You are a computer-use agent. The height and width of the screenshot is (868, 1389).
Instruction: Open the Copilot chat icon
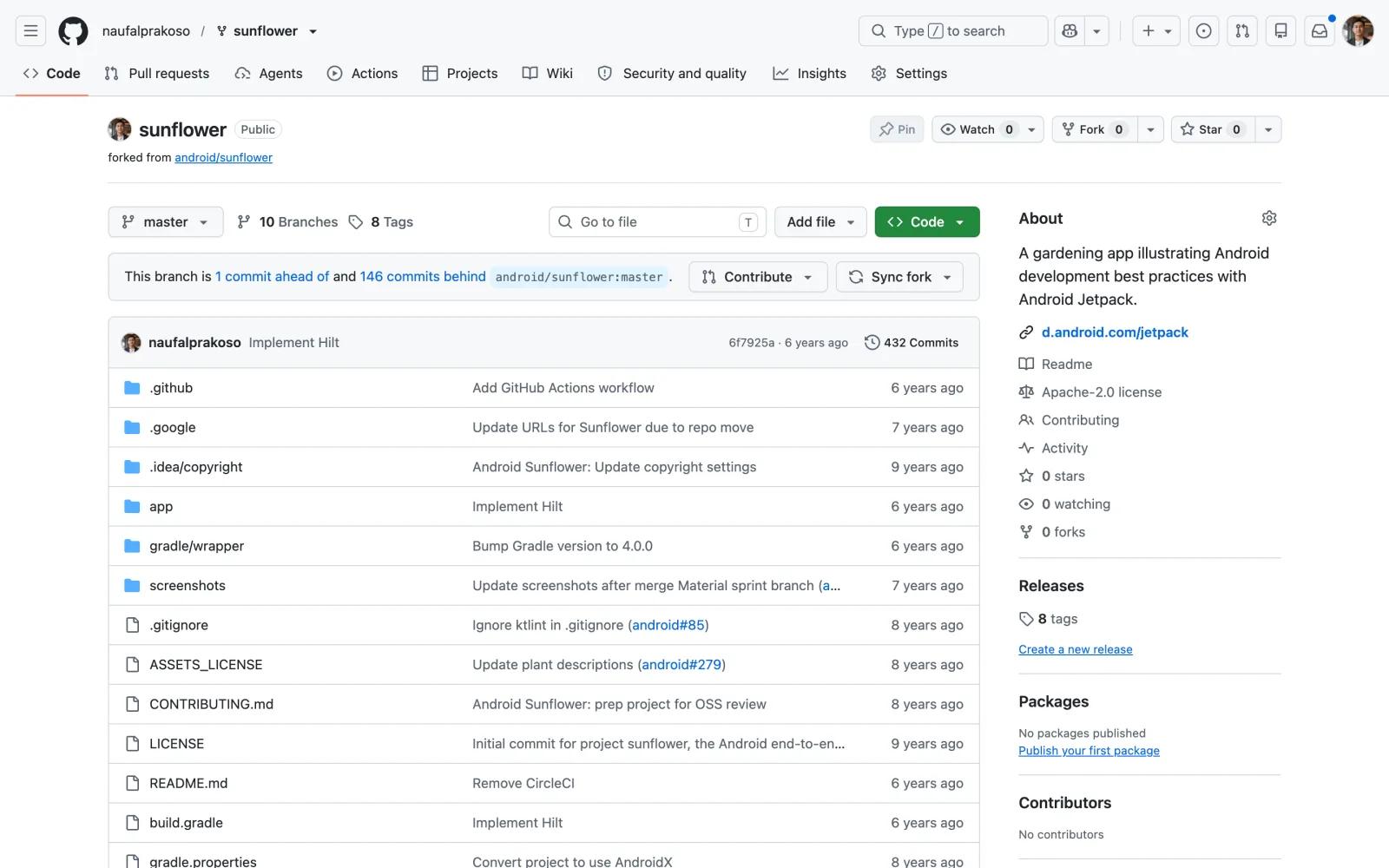(x=1070, y=31)
